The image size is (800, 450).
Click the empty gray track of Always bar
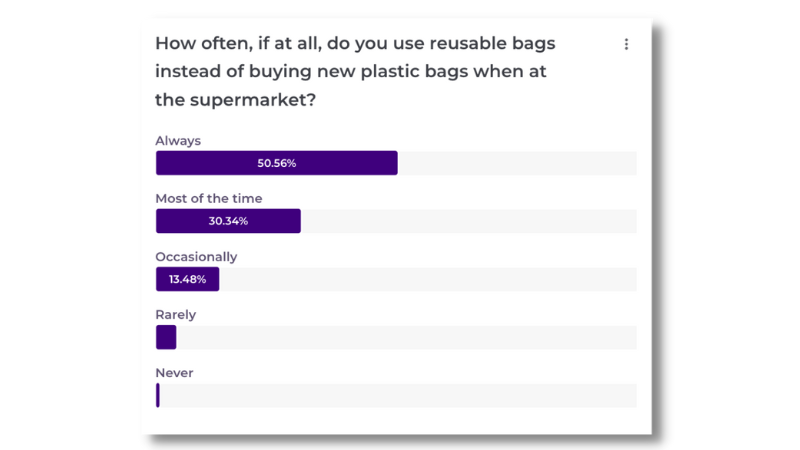click(517, 163)
